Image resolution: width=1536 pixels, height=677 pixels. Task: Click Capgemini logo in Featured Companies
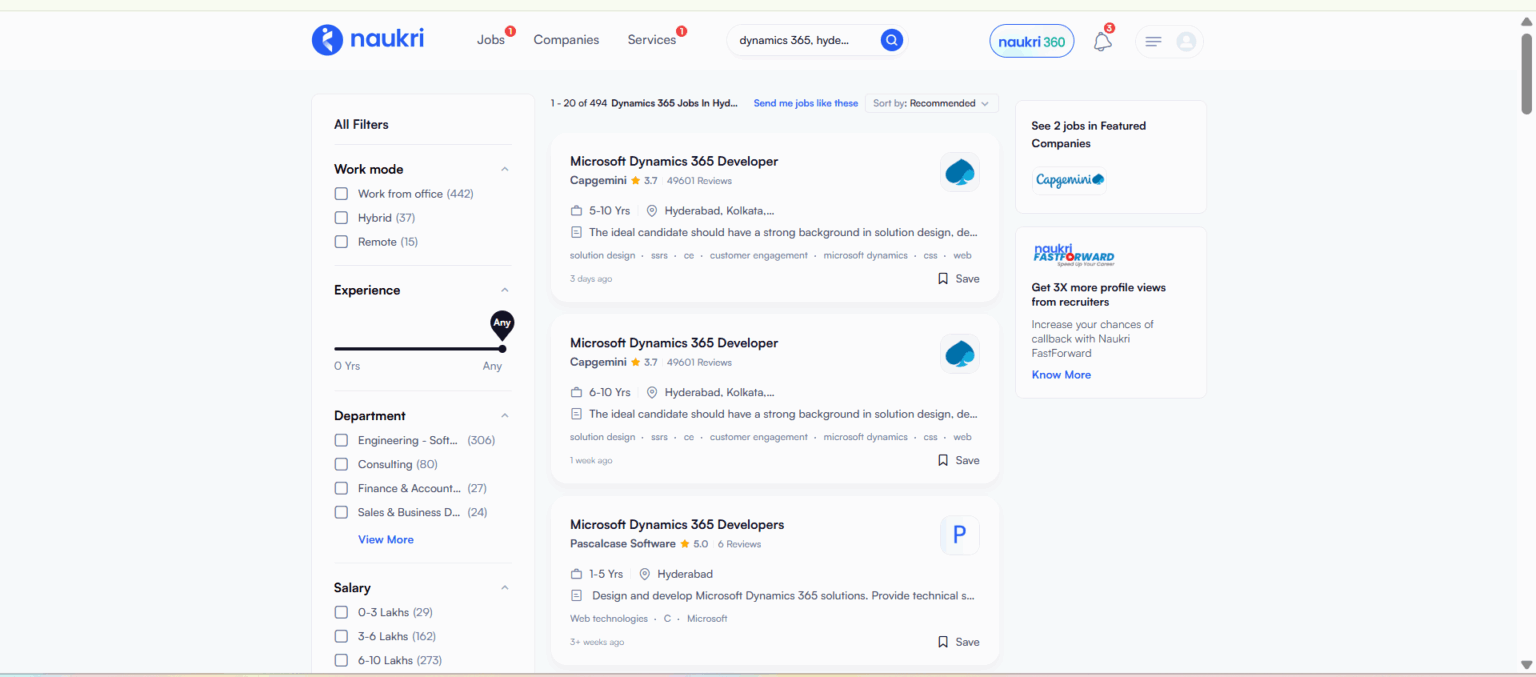click(x=1070, y=180)
